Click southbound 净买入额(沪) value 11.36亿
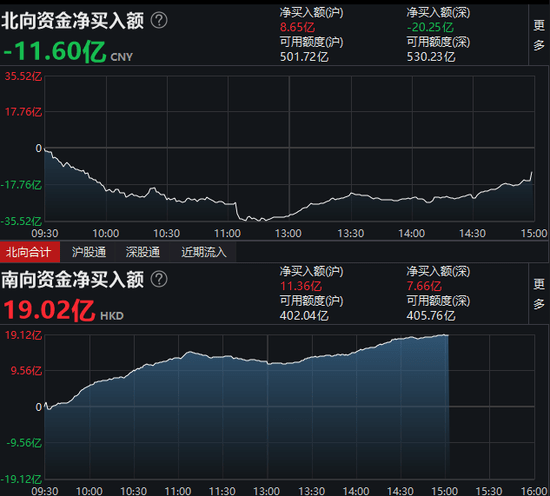This screenshot has width=550, height=496. [x=301, y=286]
